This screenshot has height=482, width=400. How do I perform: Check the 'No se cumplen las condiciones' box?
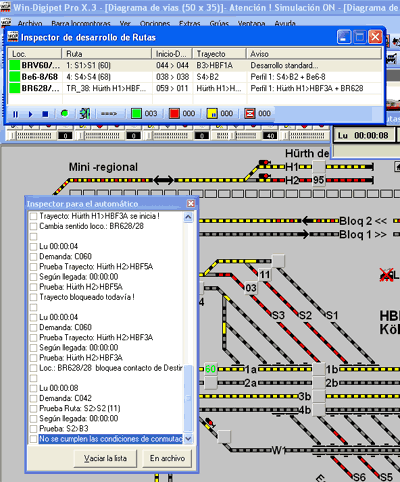point(33,439)
